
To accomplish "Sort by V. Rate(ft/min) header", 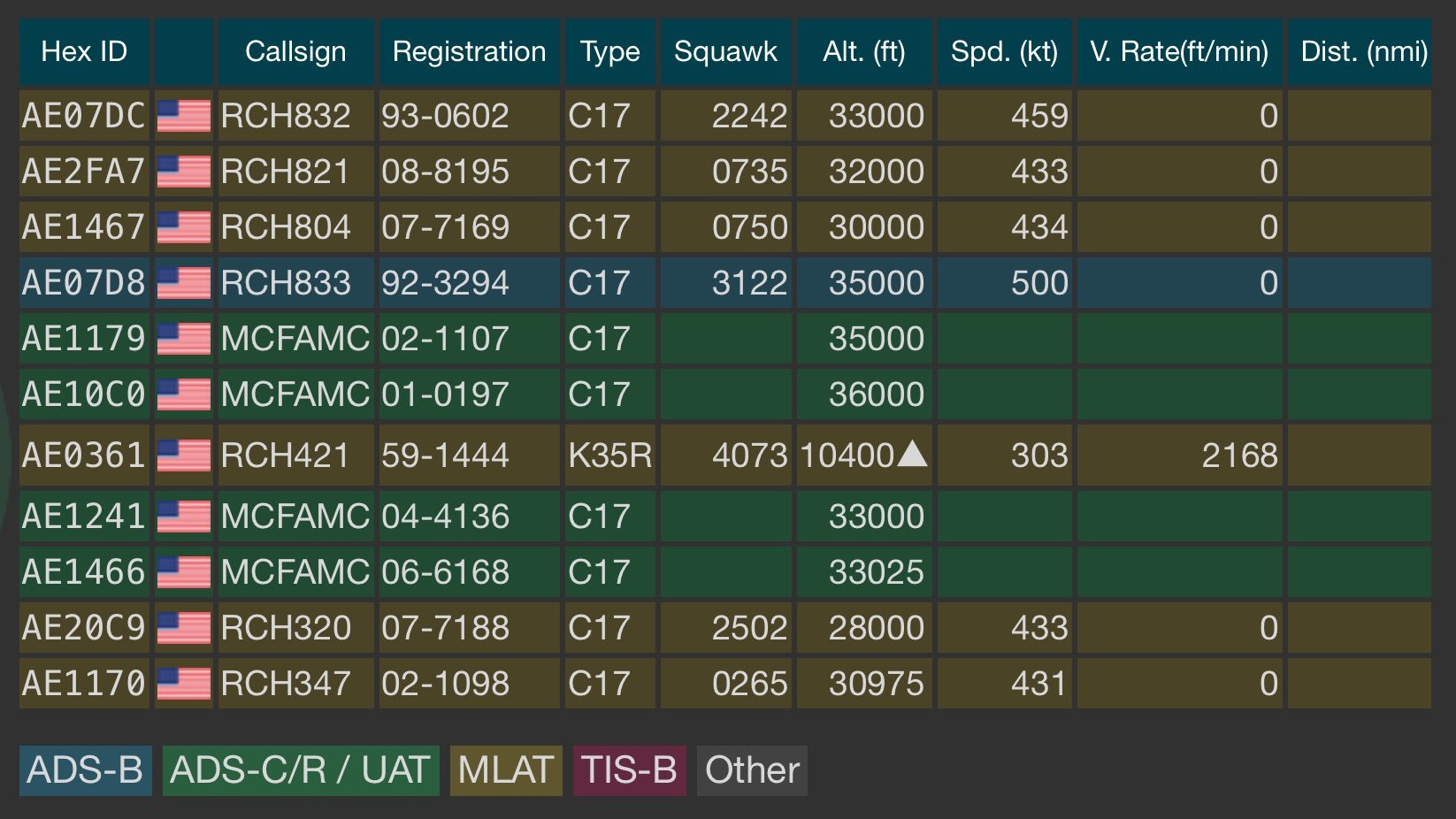I will 1178,52.
